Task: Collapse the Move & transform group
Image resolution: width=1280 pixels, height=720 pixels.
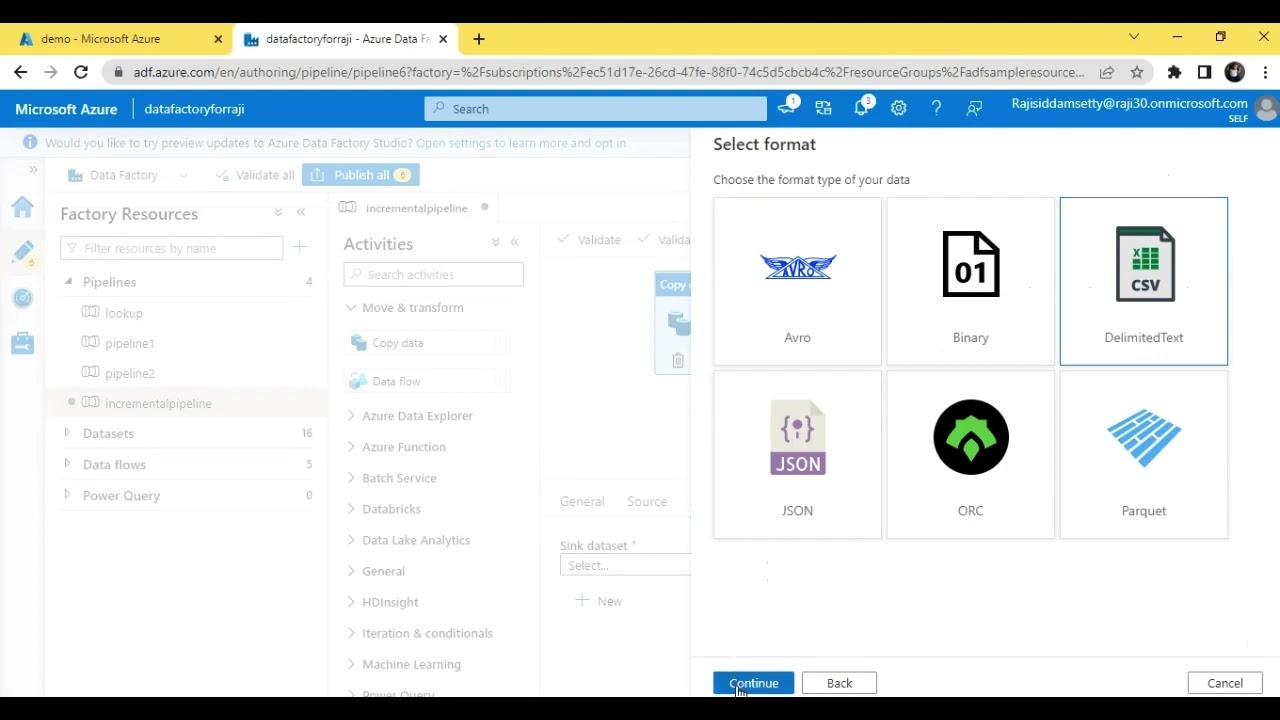Action: (351, 307)
